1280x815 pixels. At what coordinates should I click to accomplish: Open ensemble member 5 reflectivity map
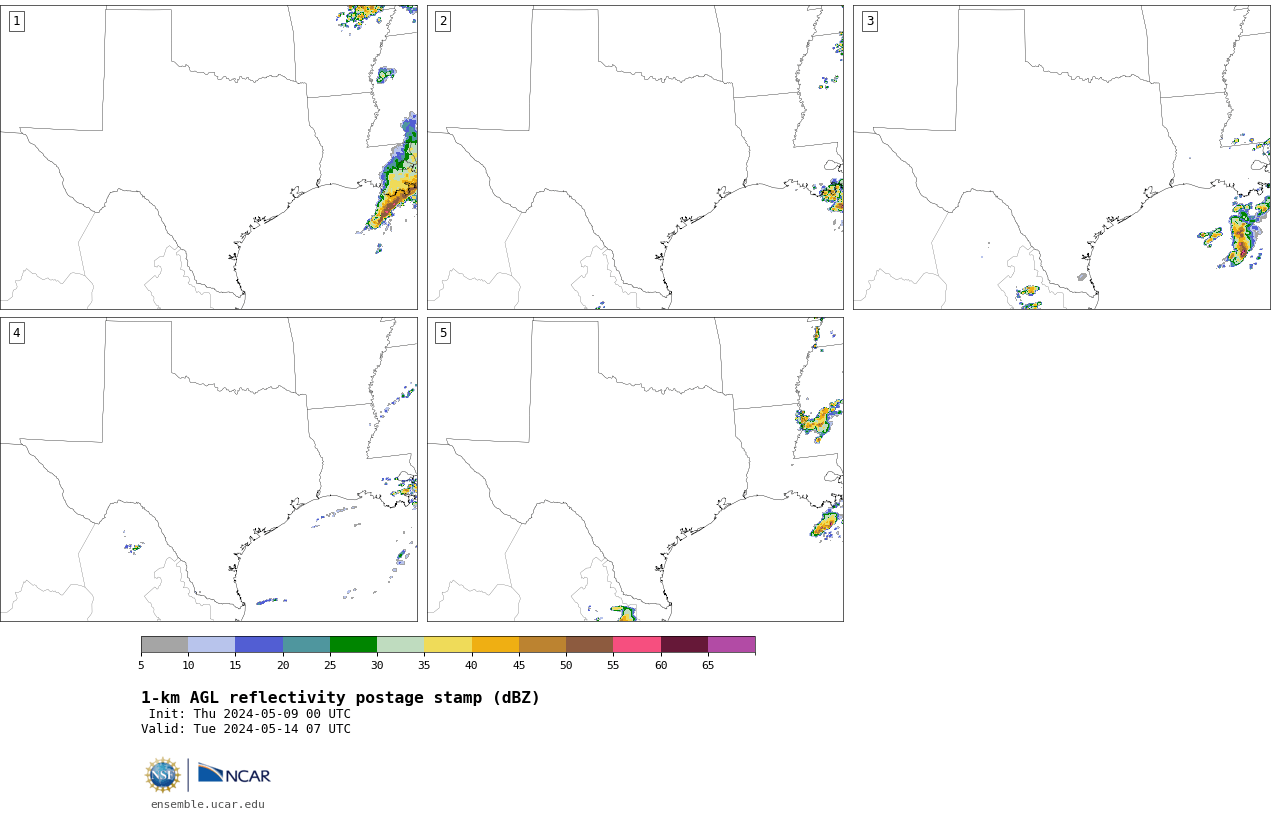[635, 469]
